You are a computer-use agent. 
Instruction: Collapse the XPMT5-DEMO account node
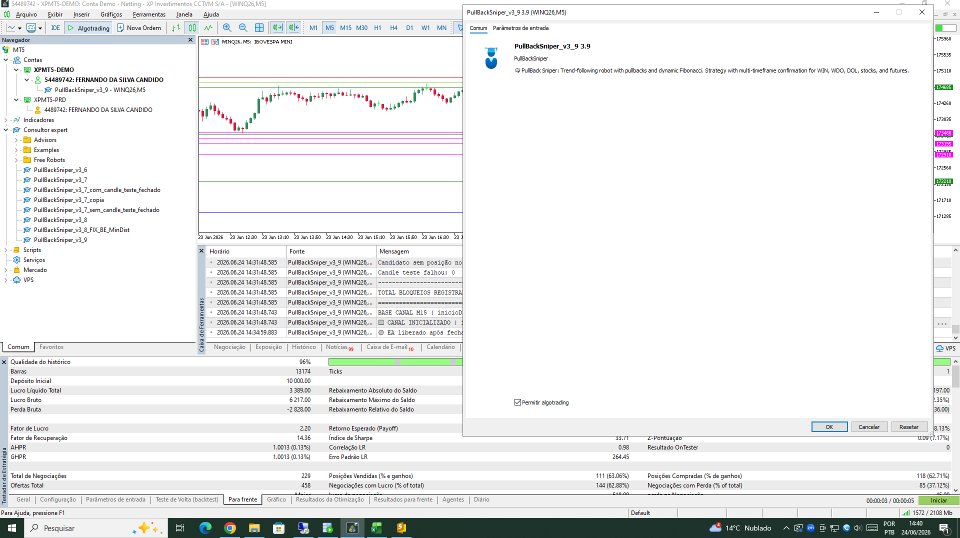click(x=17, y=70)
